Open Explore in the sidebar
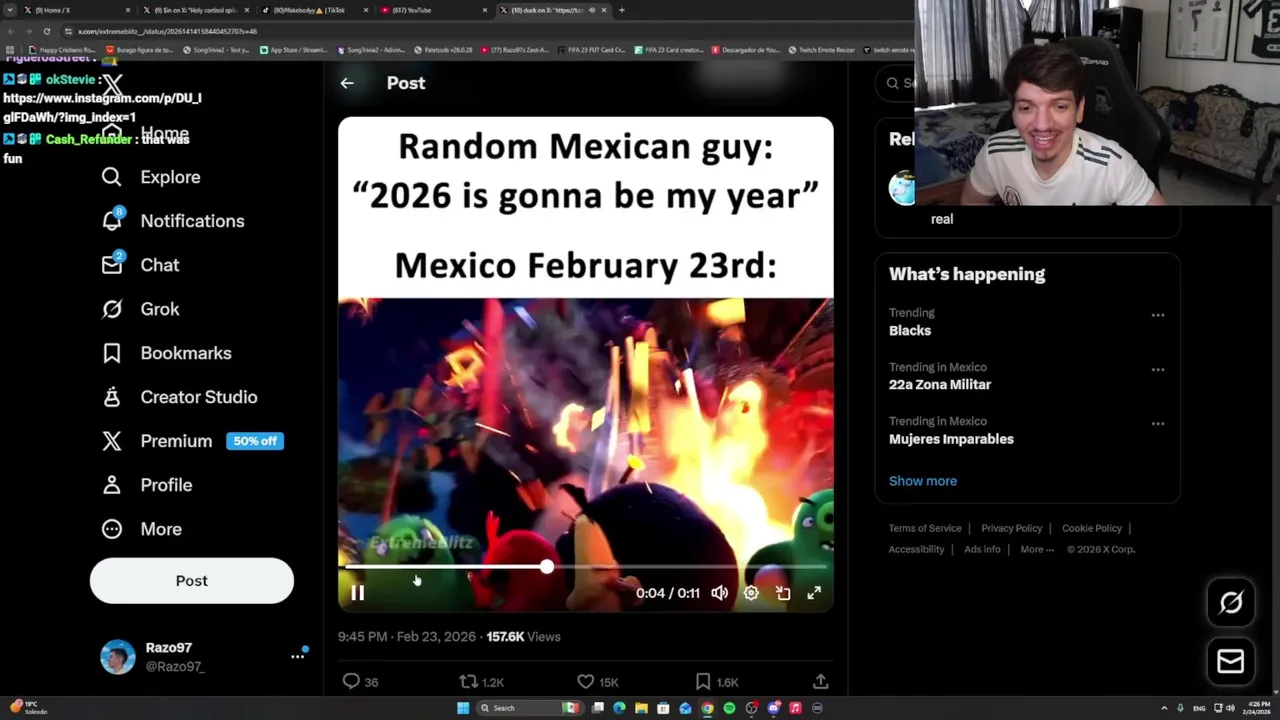Image resolution: width=1280 pixels, height=720 pixels. [x=151, y=177]
